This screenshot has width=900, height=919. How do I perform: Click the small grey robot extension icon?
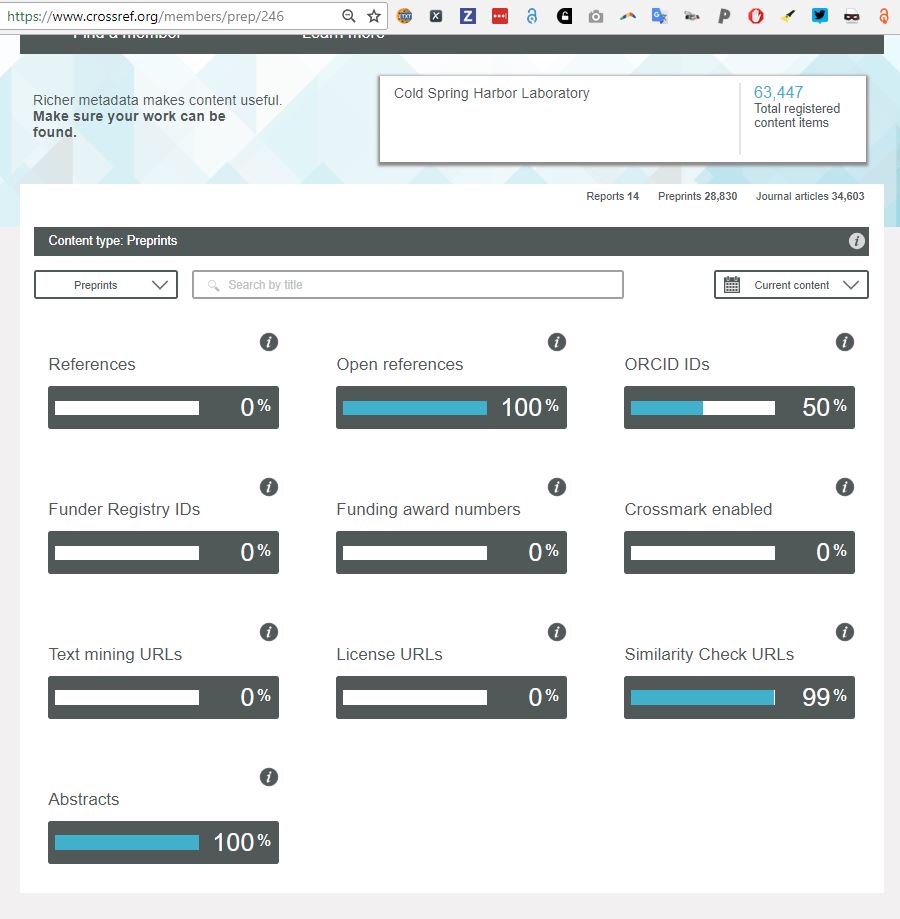pos(692,16)
